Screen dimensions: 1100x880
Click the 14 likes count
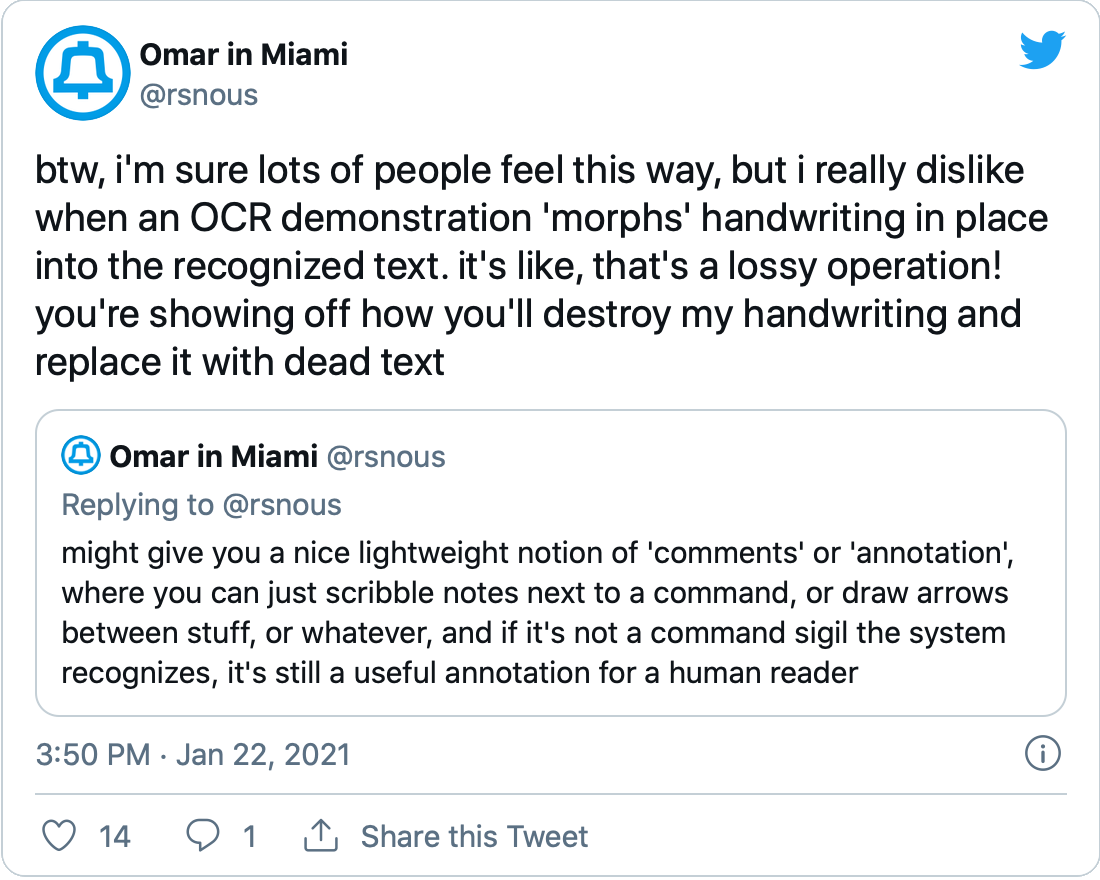pyautogui.click(x=114, y=836)
